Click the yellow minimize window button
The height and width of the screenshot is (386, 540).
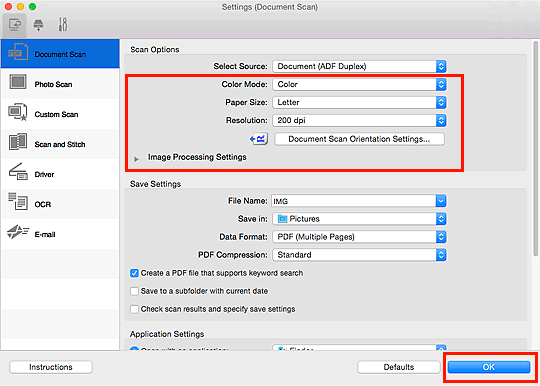click(20, 7)
